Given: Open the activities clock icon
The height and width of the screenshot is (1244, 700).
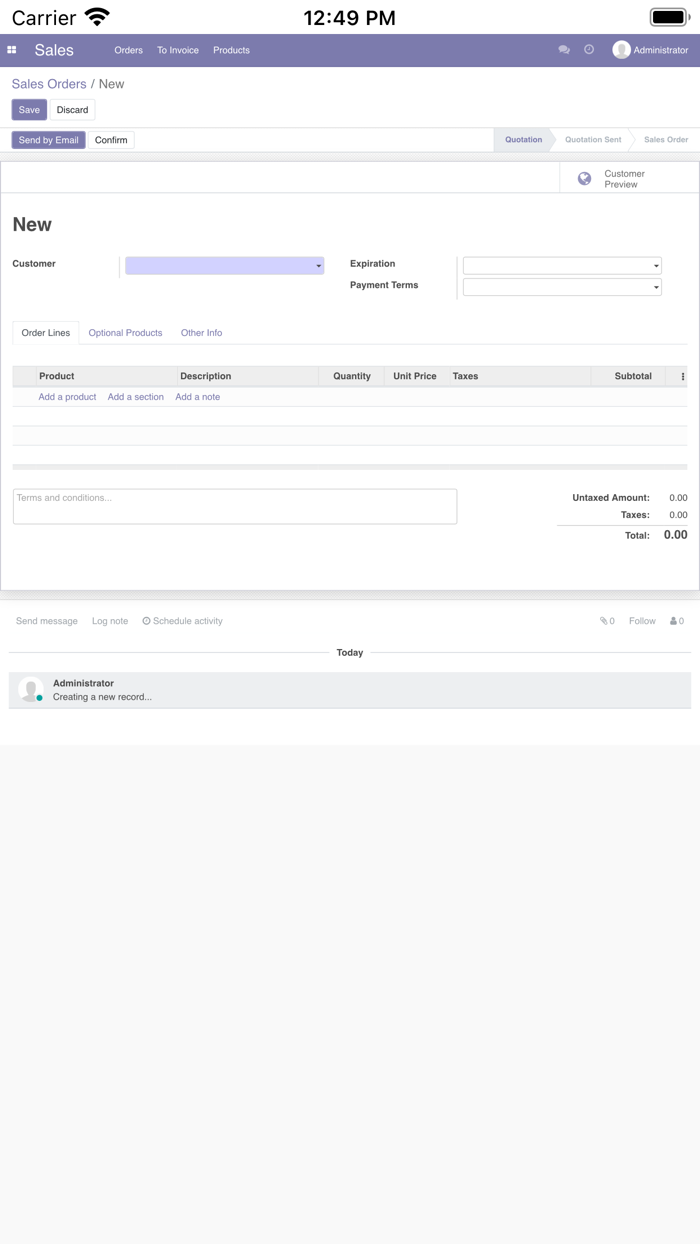Looking at the screenshot, I should pyautogui.click(x=589, y=50).
